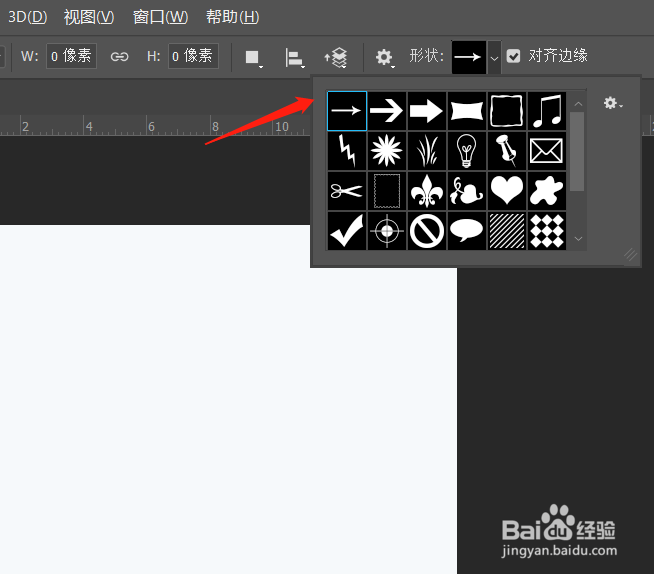
Task: Select the envelope shape preset
Action: [546, 151]
